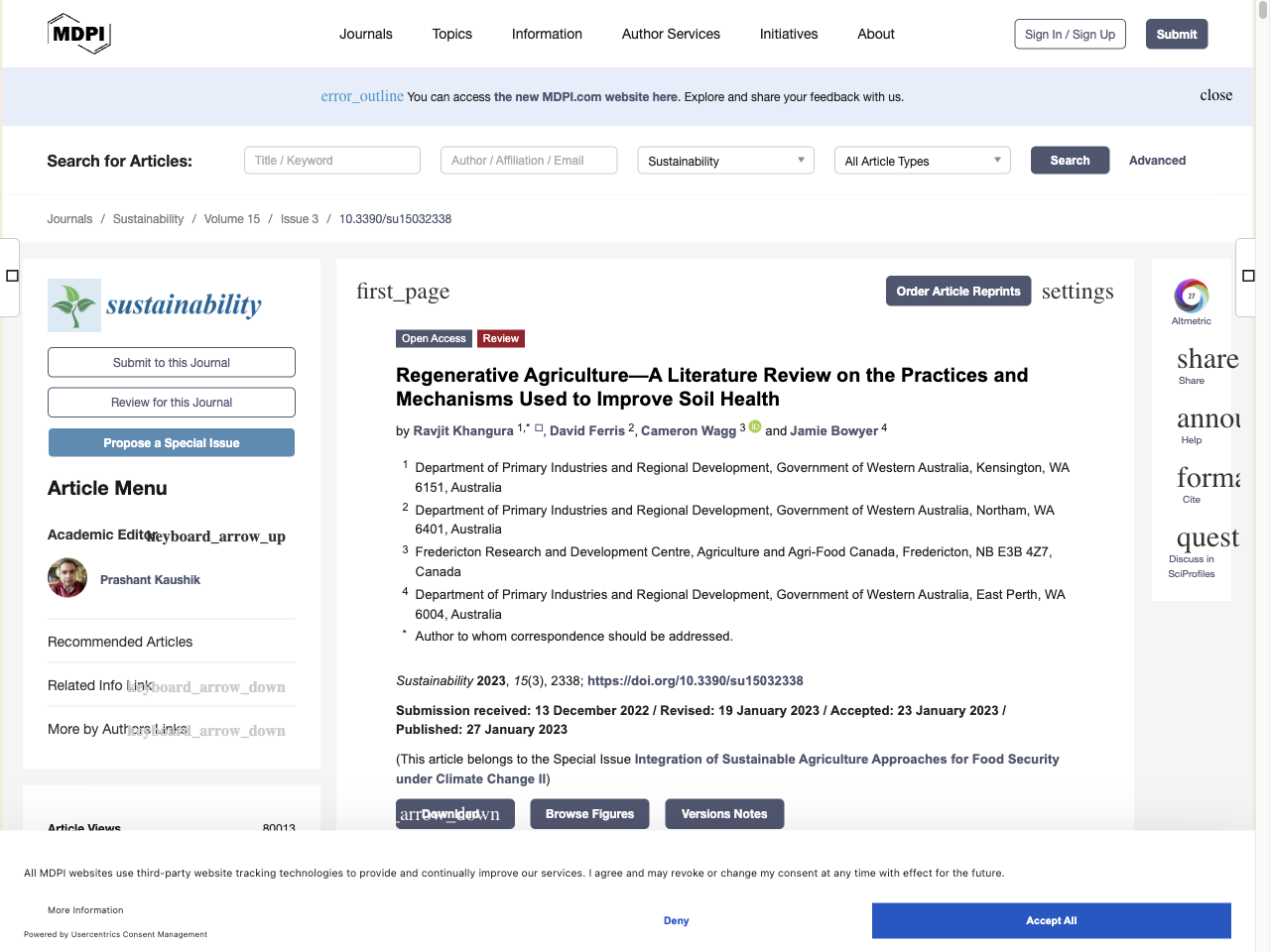Accept all cookies in consent banner
This screenshot has width=1270, height=952.
(x=1051, y=920)
